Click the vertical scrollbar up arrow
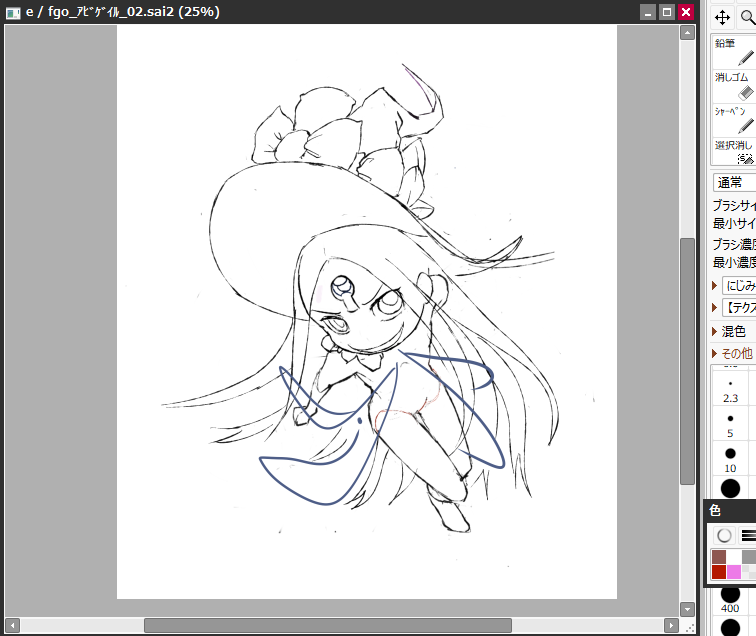 [687, 33]
